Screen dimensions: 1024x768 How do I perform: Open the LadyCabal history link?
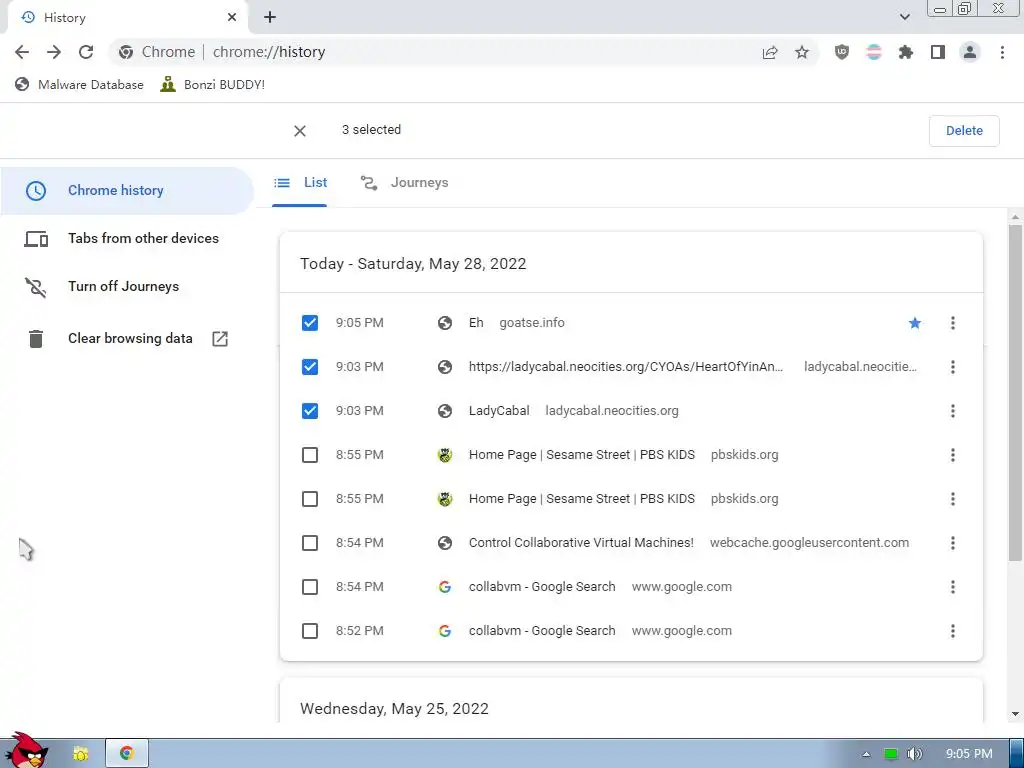click(x=499, y=411)
